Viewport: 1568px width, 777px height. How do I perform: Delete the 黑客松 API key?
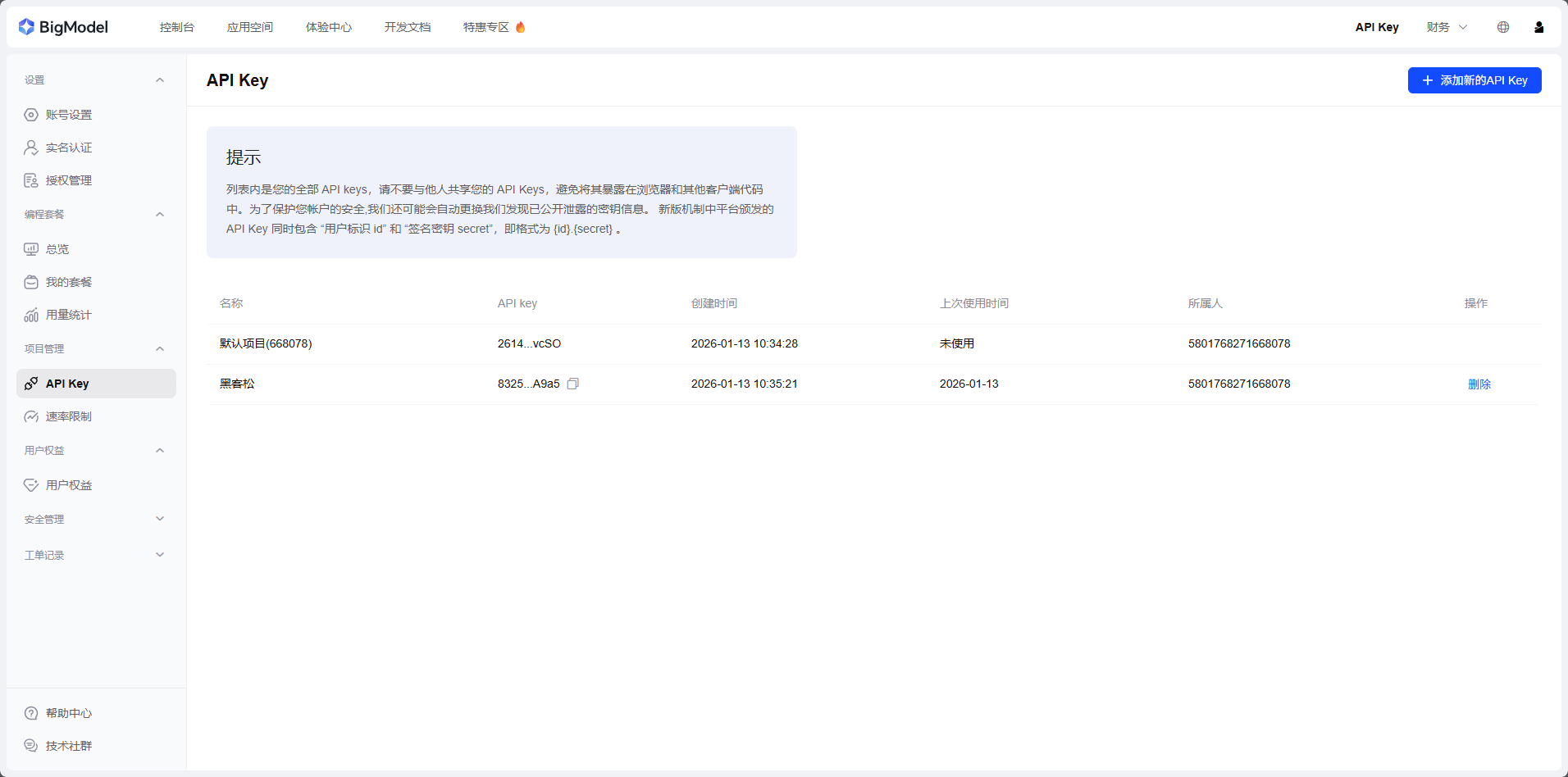tap(1479, 384)
